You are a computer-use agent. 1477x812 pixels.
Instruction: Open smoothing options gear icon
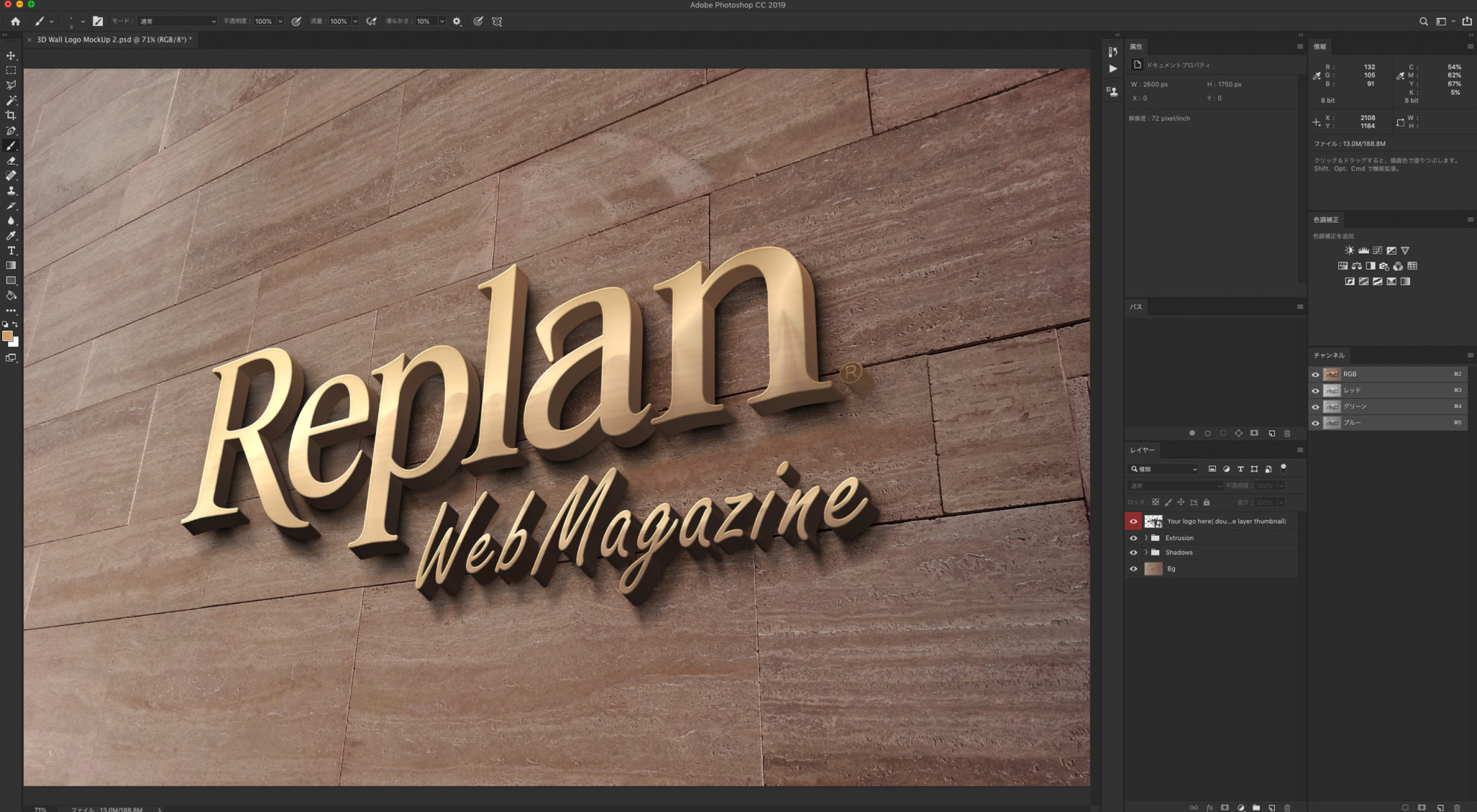(457, 22)
